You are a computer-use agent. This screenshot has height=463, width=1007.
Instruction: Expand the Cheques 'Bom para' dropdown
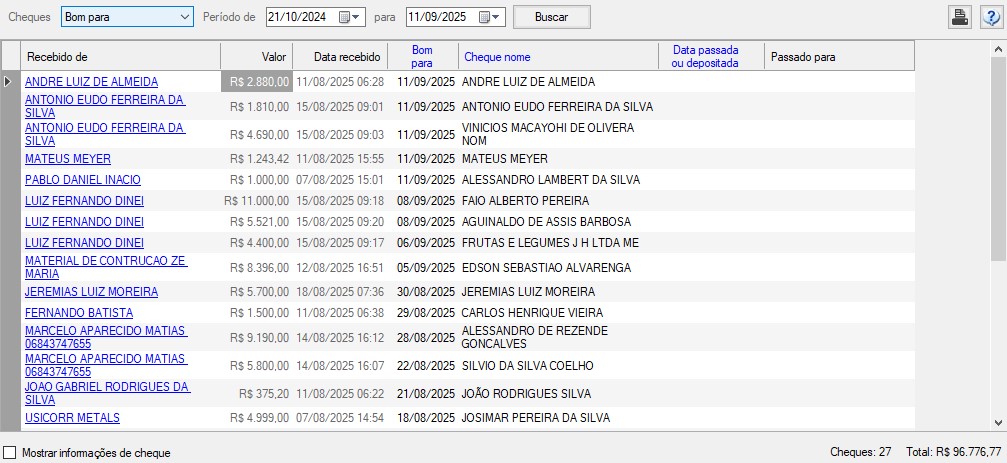pyautogui.click(x=184, y=17)
